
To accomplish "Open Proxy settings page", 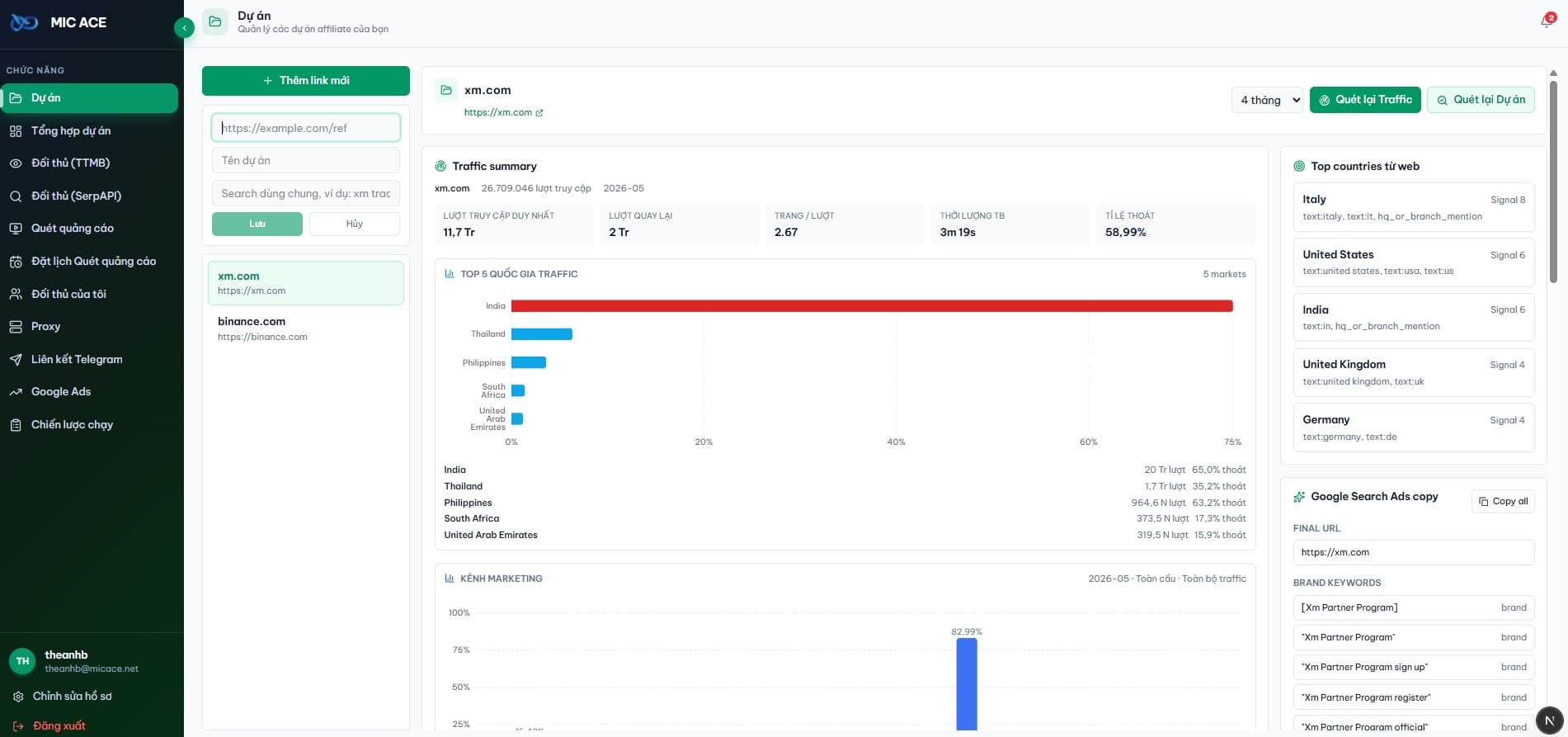I will 89,327.
